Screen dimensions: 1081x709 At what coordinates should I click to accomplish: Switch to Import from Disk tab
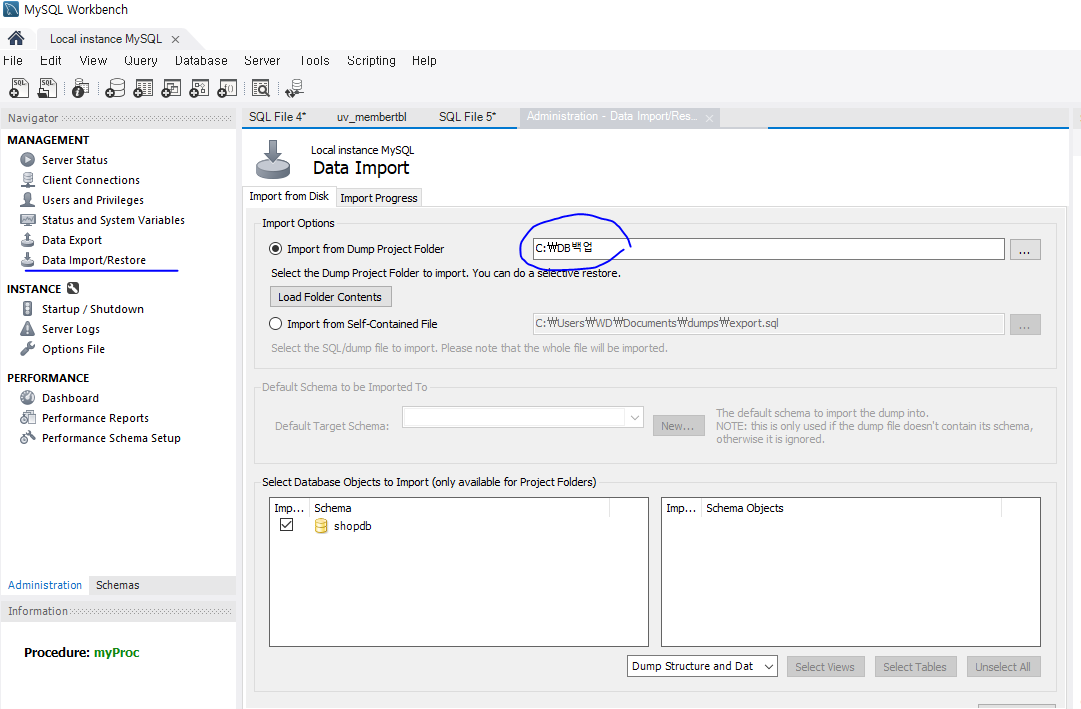tap(289, 197)
